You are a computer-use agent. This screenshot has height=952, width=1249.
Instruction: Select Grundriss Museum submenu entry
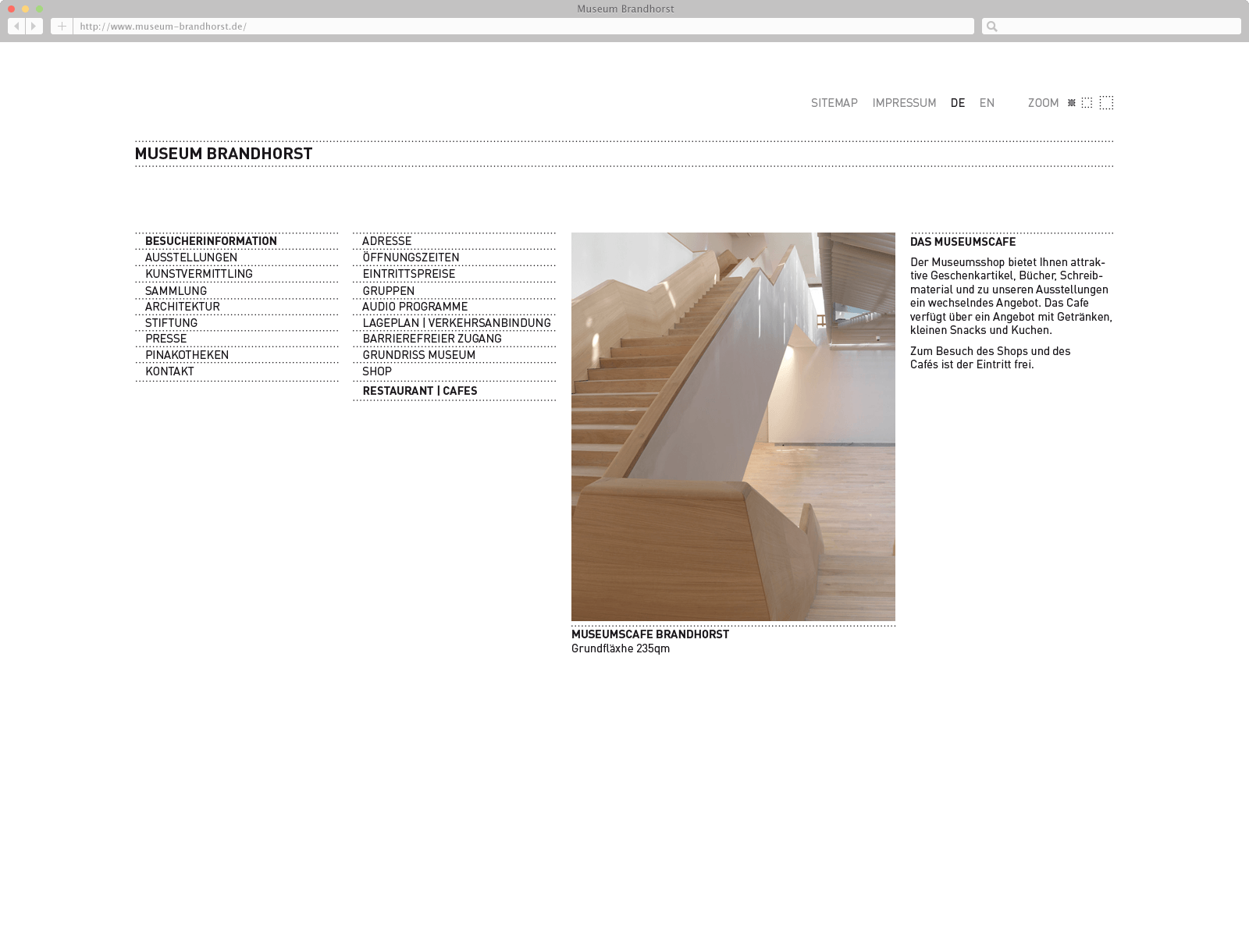coord(418,355)
